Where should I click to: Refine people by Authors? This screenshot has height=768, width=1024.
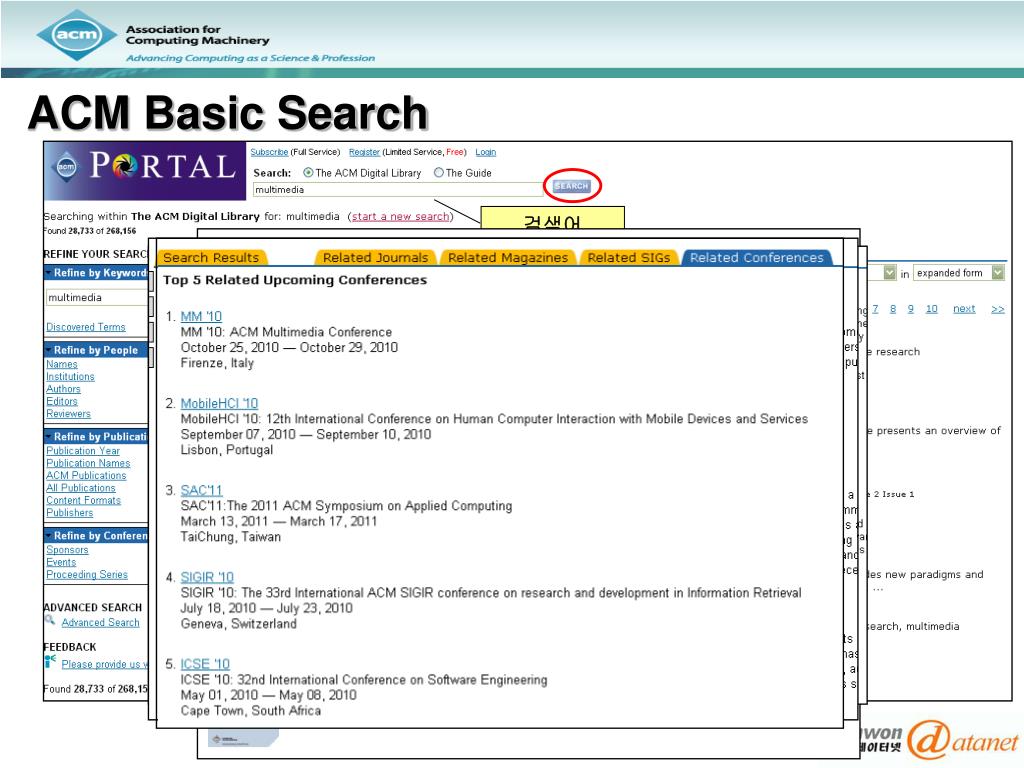[x=63, y=389]
